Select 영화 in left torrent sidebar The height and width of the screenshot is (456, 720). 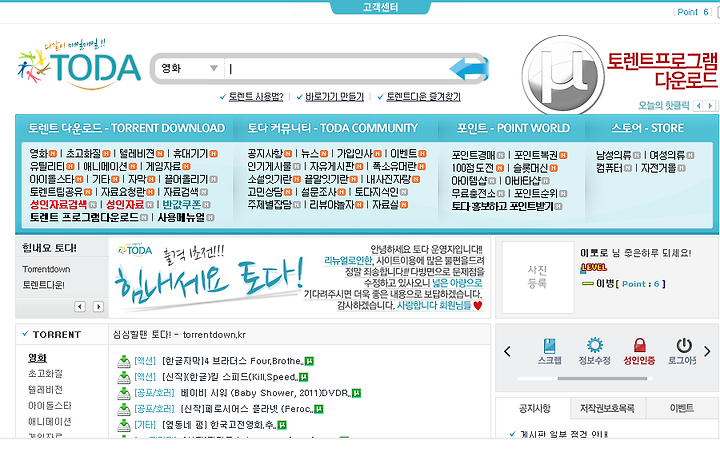coord(37,358)
